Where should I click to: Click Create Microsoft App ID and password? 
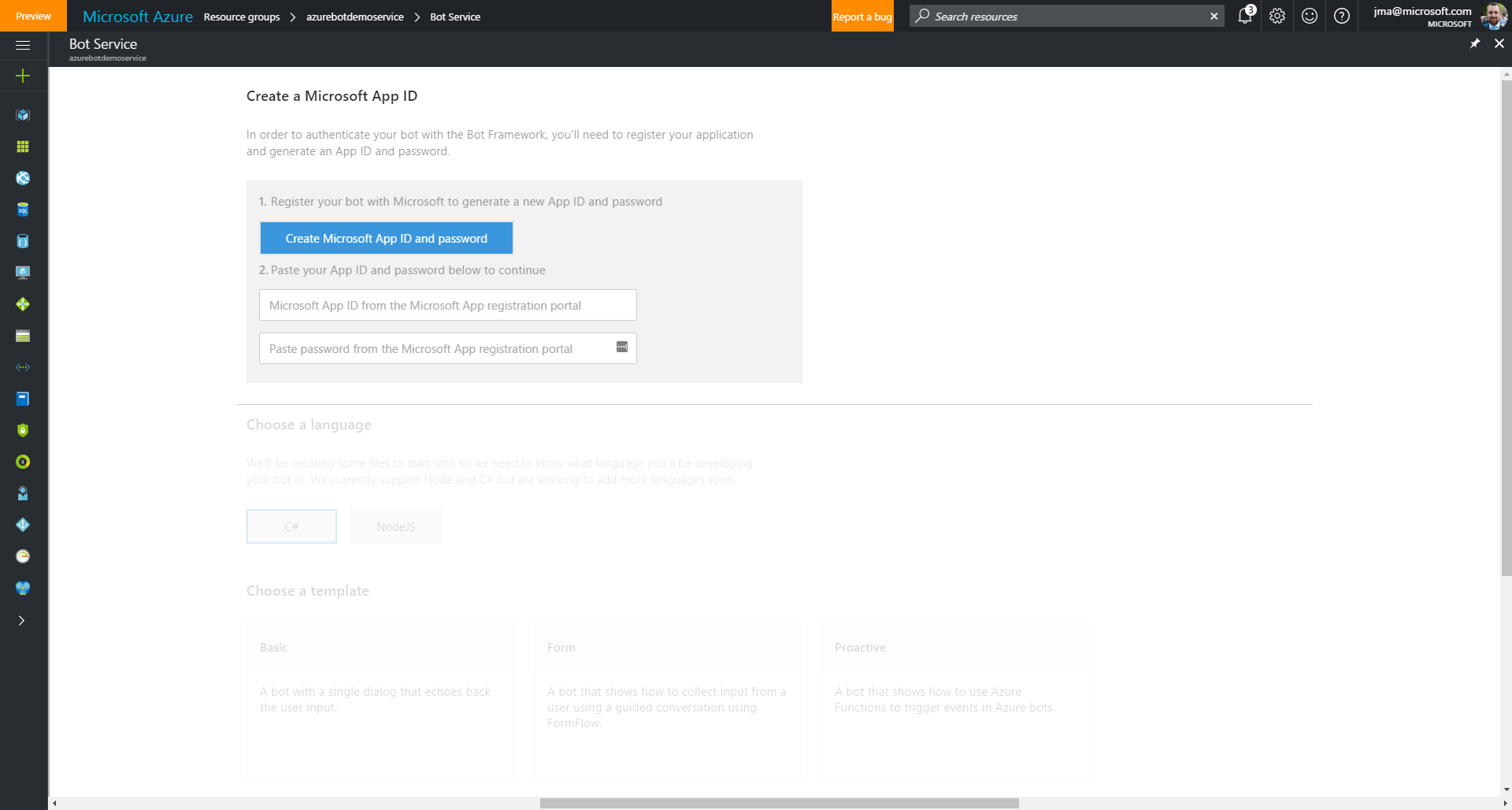[x=386, y=238]
